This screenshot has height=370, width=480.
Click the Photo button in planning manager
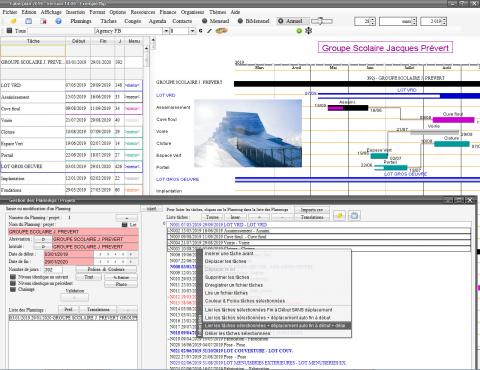[x=121, y=284]
